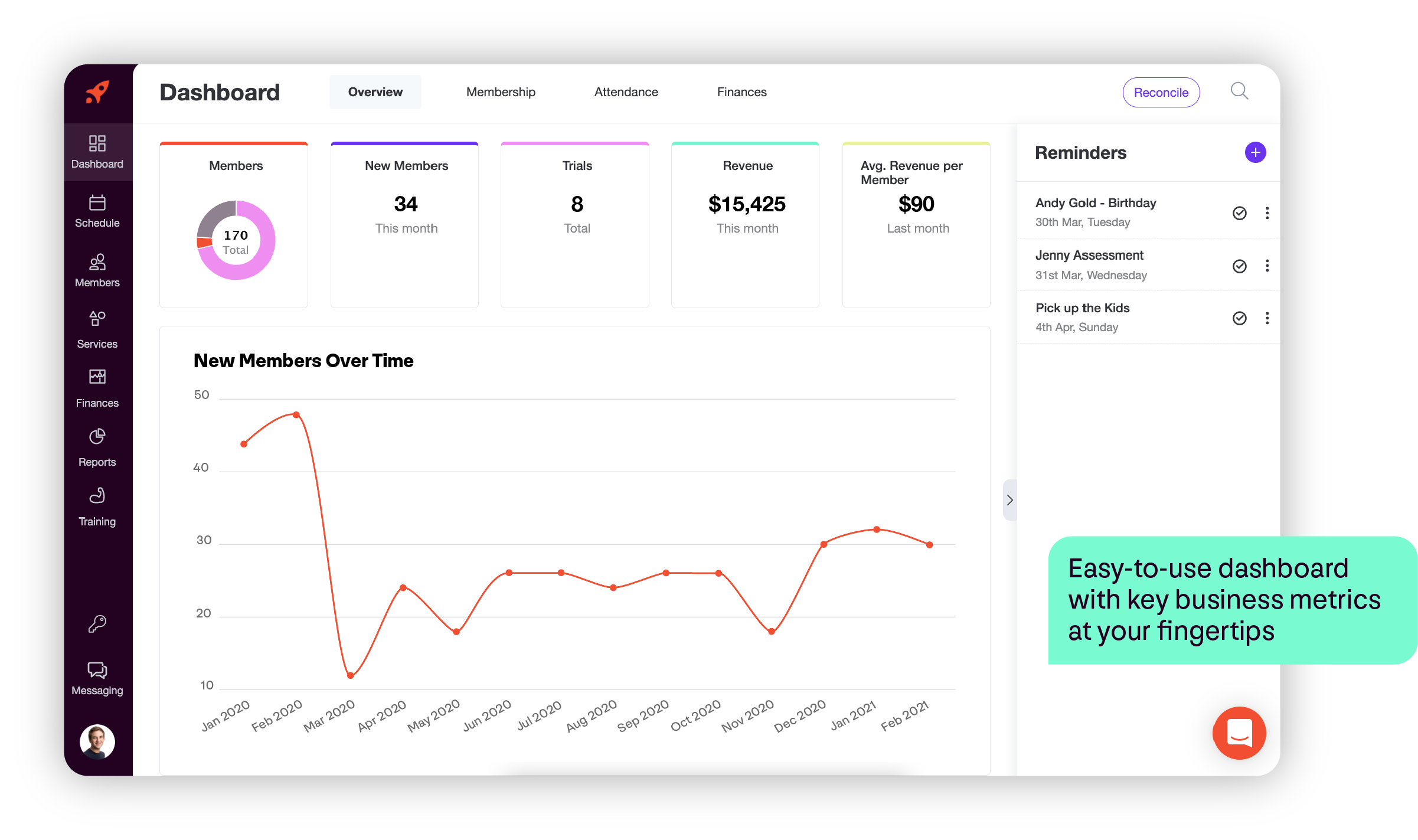Open the Schedule calendar icon in sidebar
This screenshot has height=840, width=1418.
click(97, 204)
